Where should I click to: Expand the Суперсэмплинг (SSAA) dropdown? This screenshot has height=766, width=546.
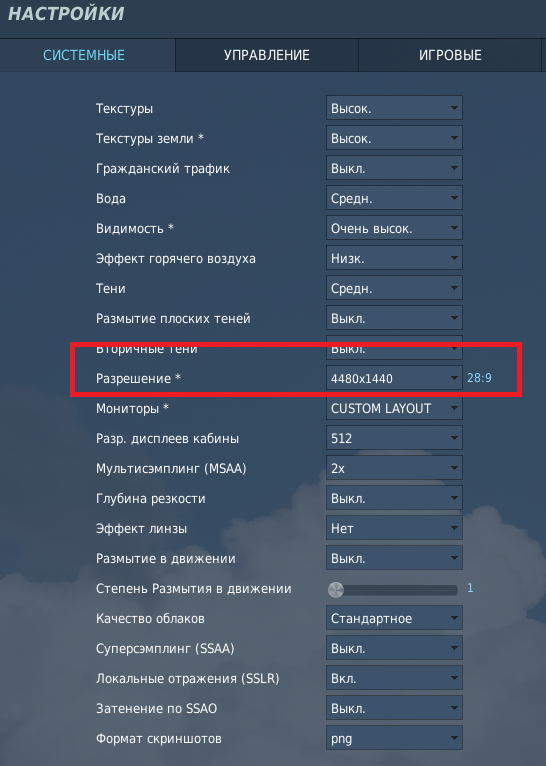click(x=394, y=648)
